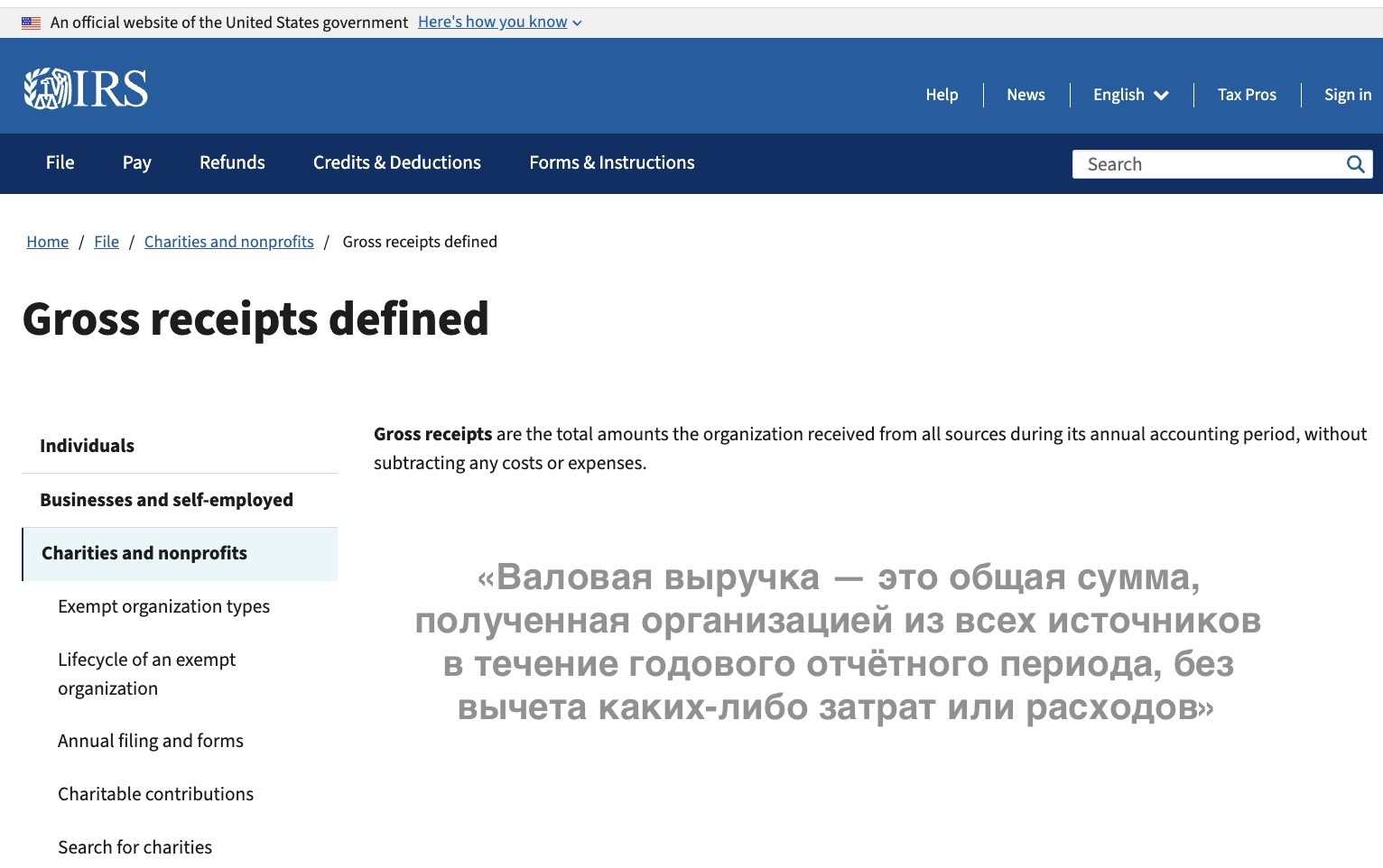Screen dimensions: 1383x868
Task: Click the bold "Gross receipts" term
Action: point(433,434)
